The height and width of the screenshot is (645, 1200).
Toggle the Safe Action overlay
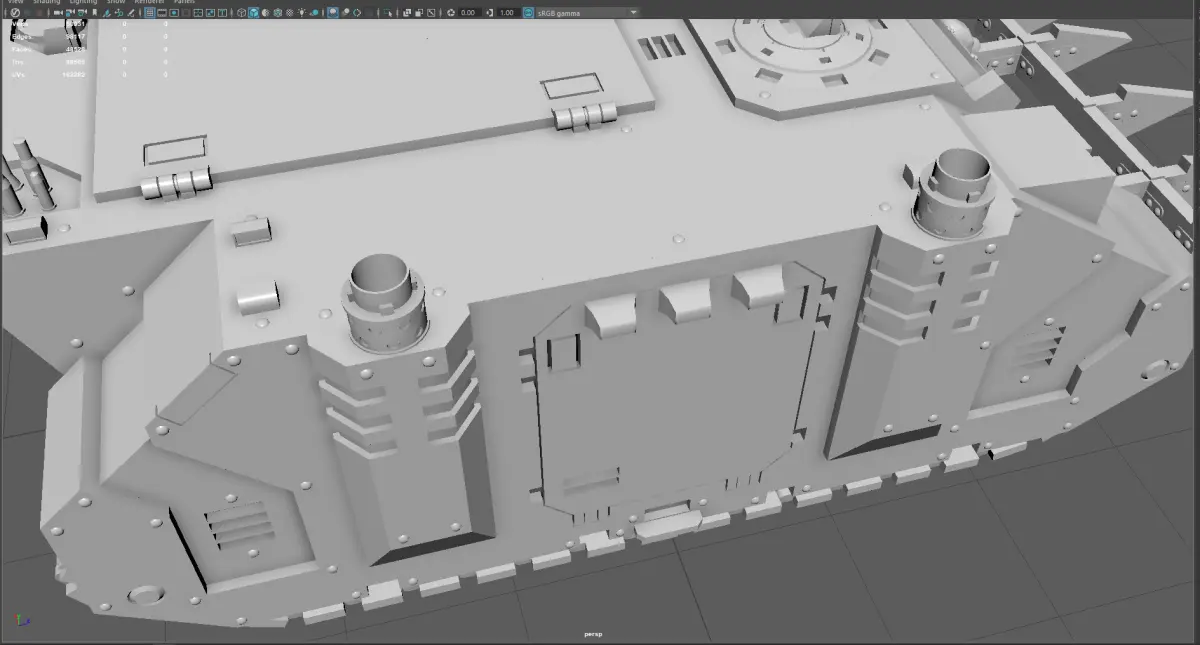tap(210, 13)
